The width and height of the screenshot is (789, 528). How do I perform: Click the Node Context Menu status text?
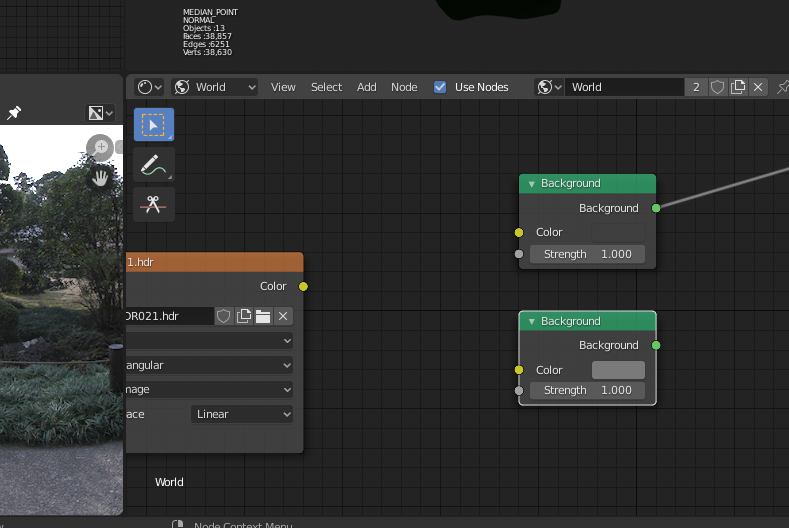(x=243, y=524)
